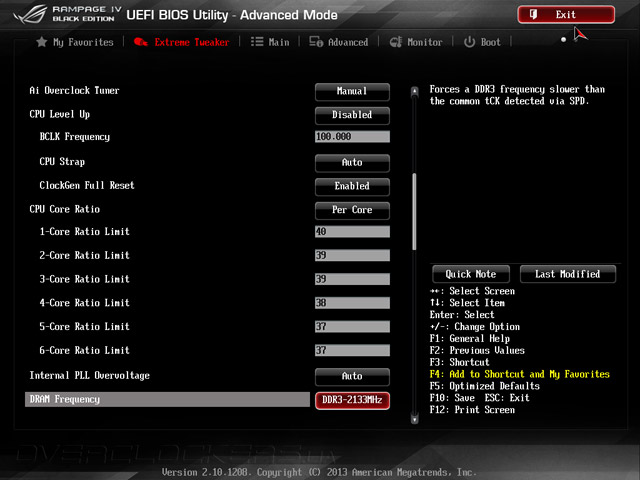This screenshot has width=640, height=480.
Task: Click the Exit button
Action: point(566,15)
